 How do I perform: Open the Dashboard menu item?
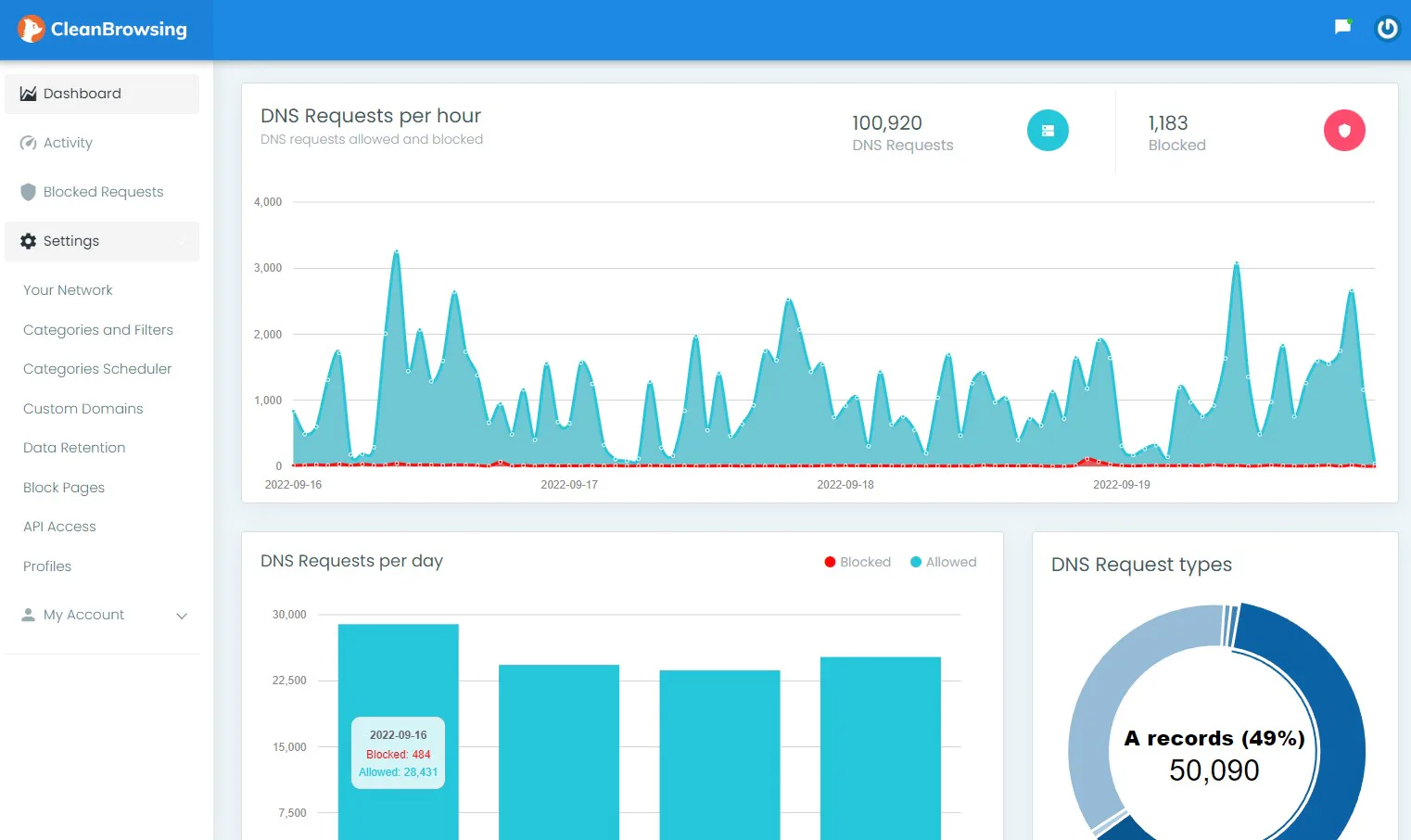(x=102, y=94)
